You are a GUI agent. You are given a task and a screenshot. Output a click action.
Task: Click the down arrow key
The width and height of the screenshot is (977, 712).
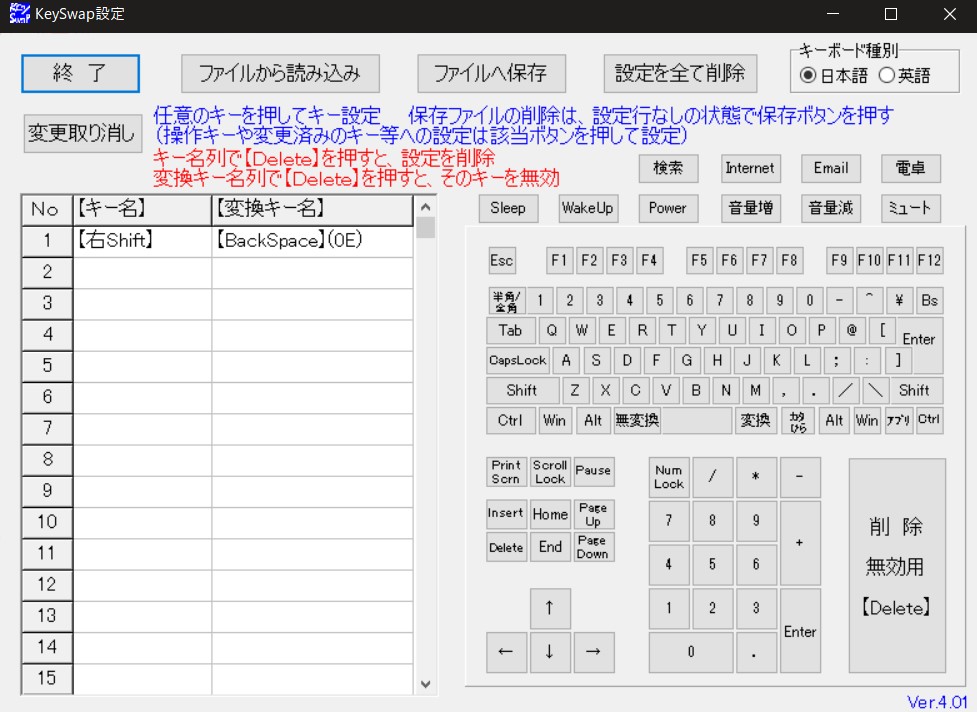coord(550,652)
